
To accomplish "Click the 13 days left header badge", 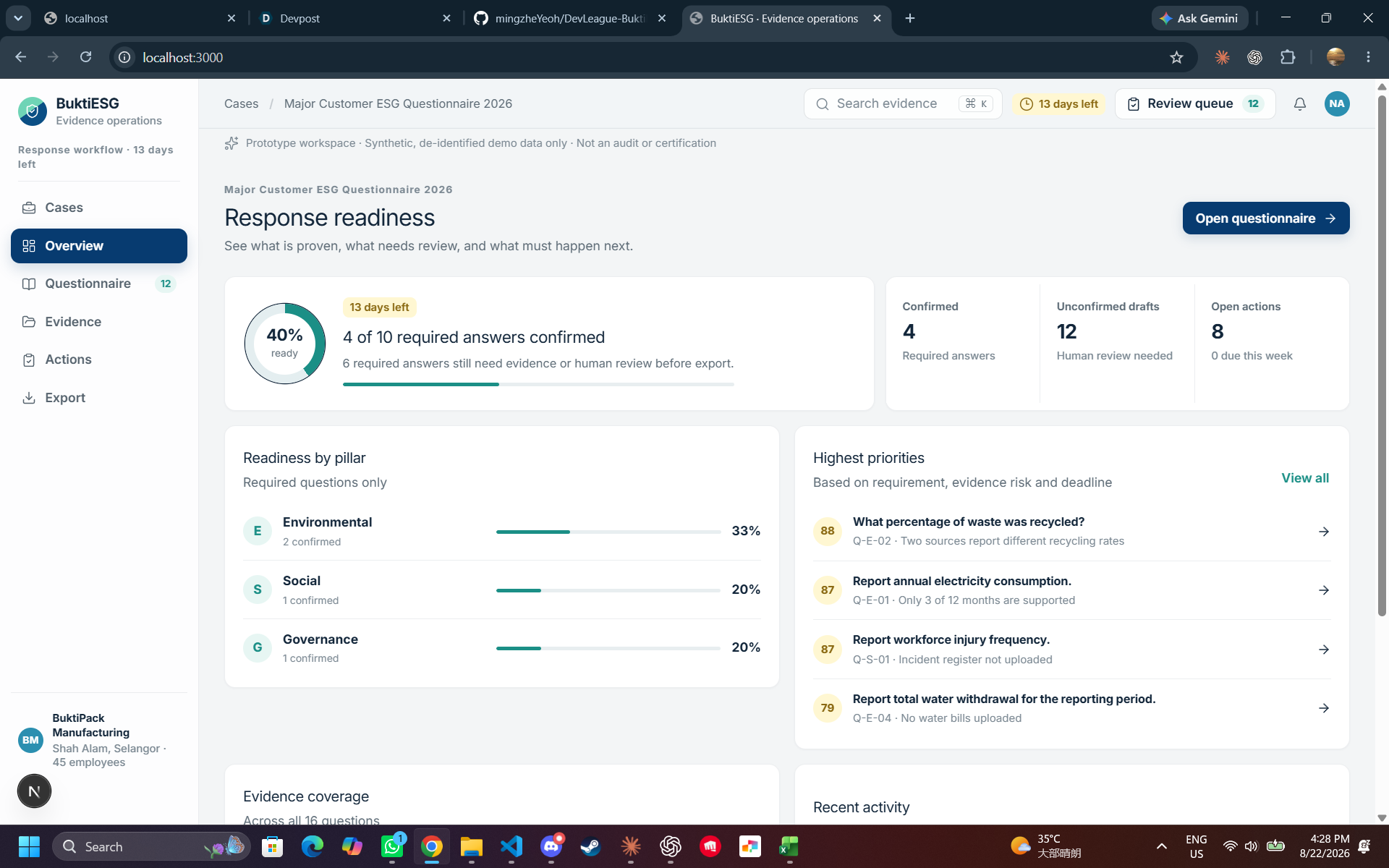I will pyautogui.click(x=1059, y=104).
